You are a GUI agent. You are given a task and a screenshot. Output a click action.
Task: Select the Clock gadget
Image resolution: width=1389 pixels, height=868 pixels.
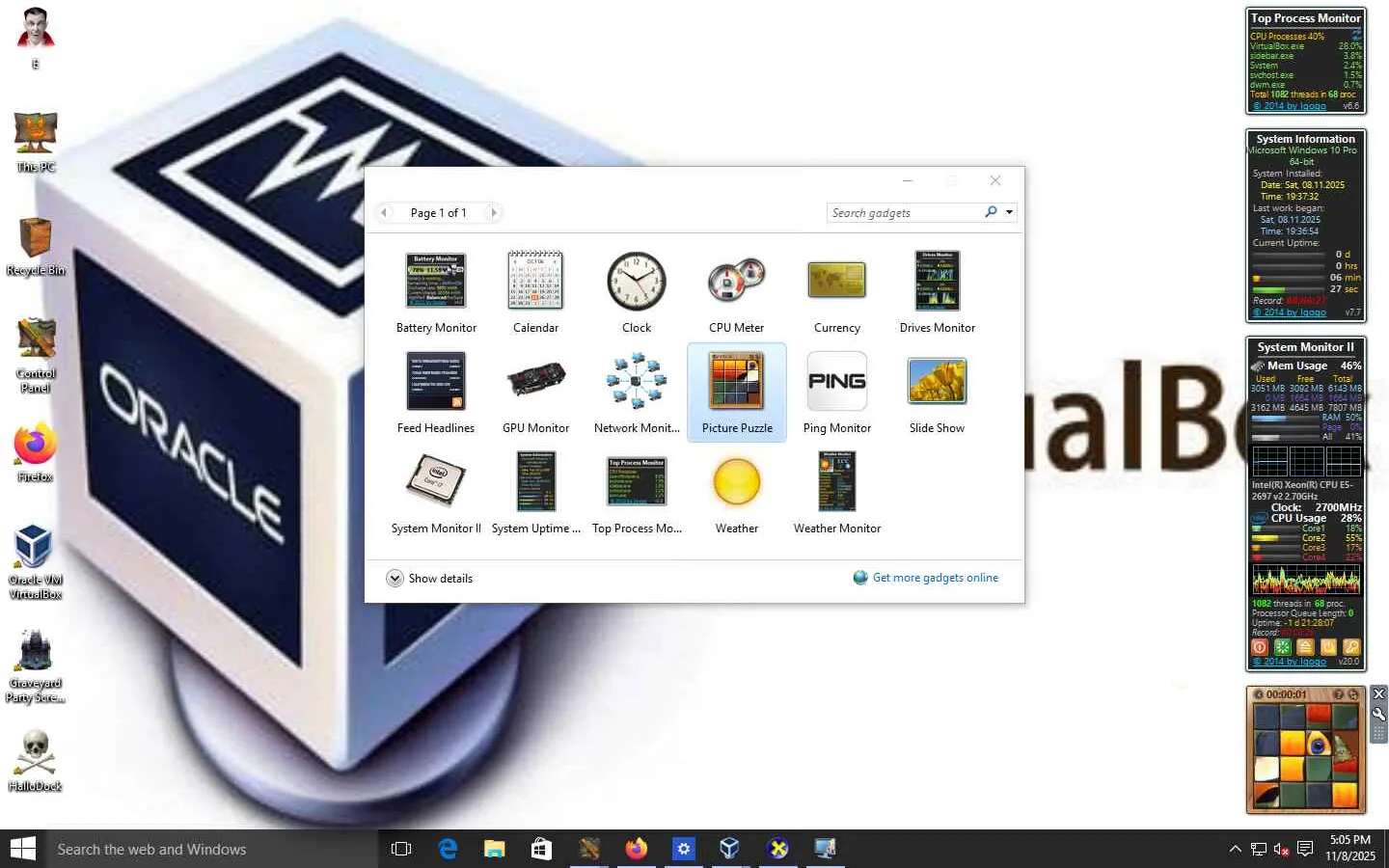tap(637, 292)
